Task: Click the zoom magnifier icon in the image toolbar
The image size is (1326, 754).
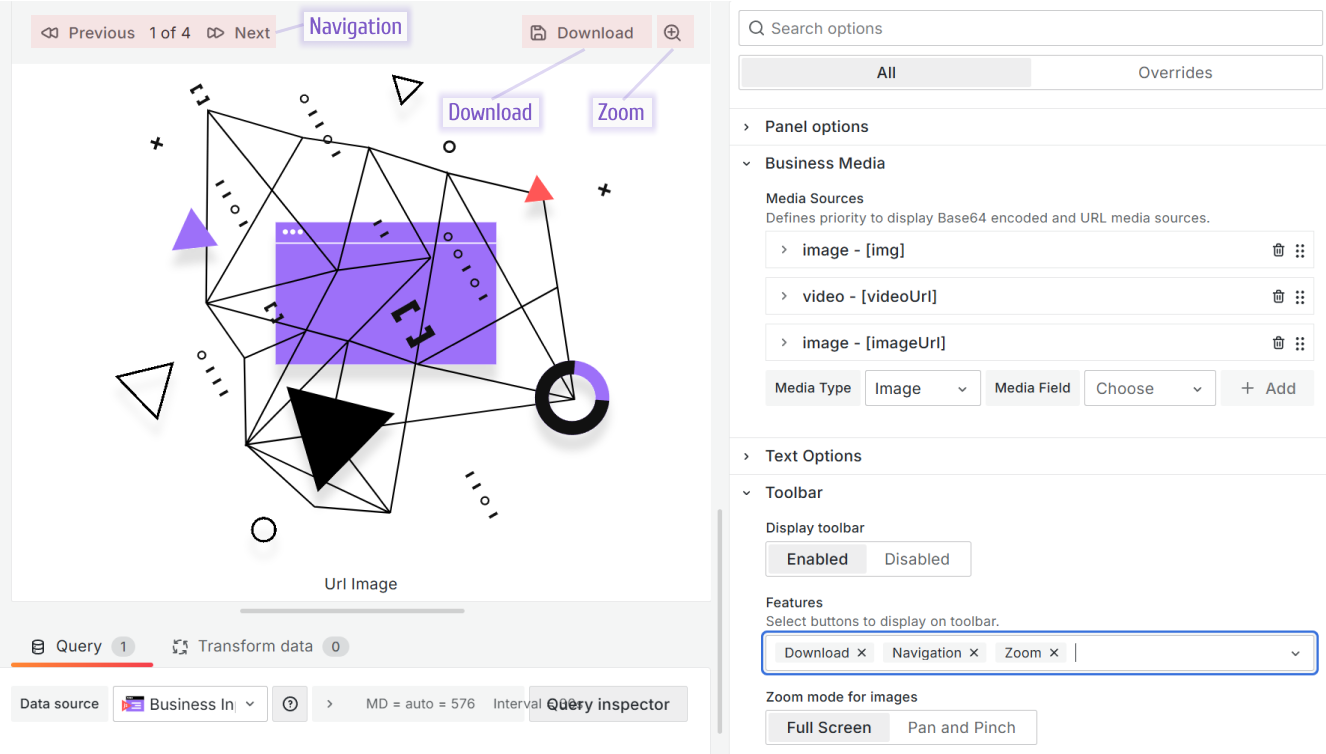Action: point(672,33)
